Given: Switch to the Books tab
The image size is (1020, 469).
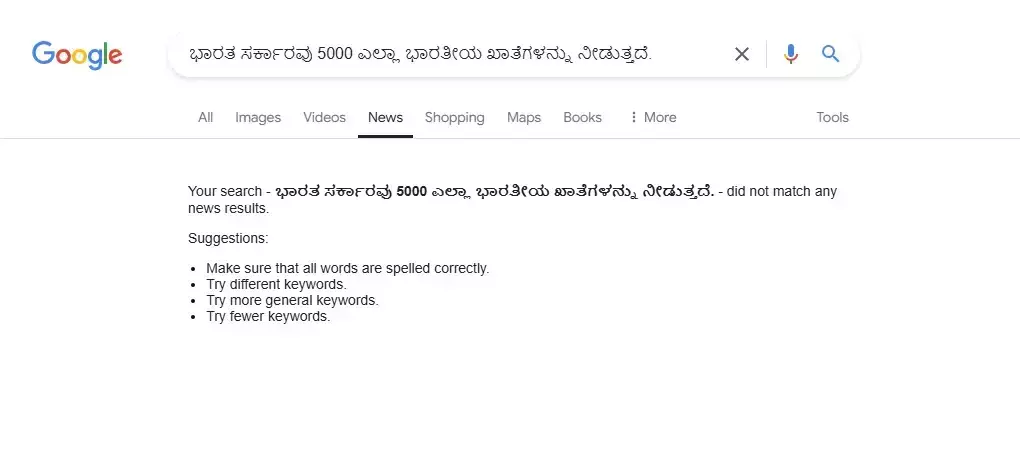Looking at the screenshot, I should (x=582, y=117).
